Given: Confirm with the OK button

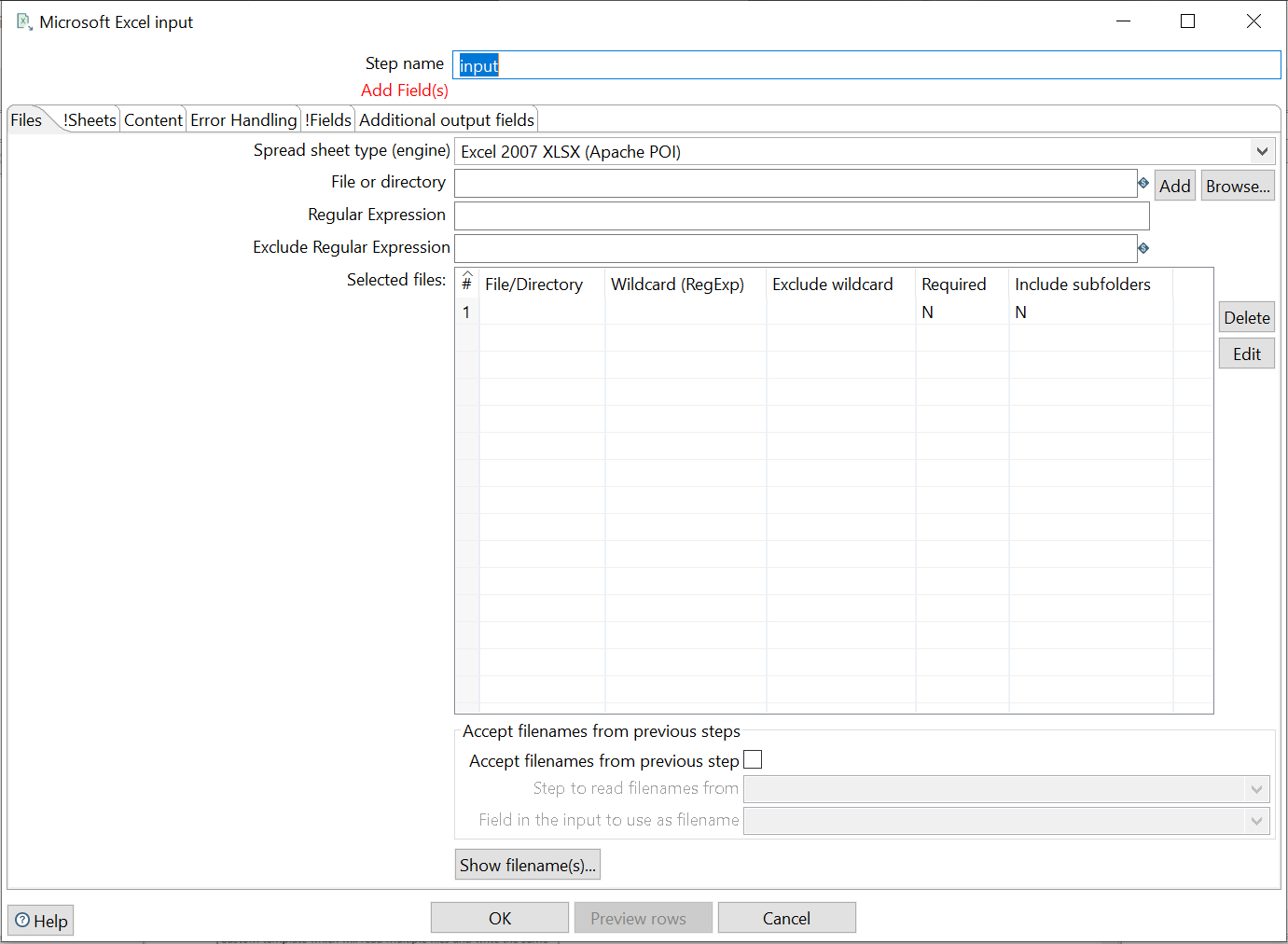Looking at the screenshot, I should click(x=500, y=918).
